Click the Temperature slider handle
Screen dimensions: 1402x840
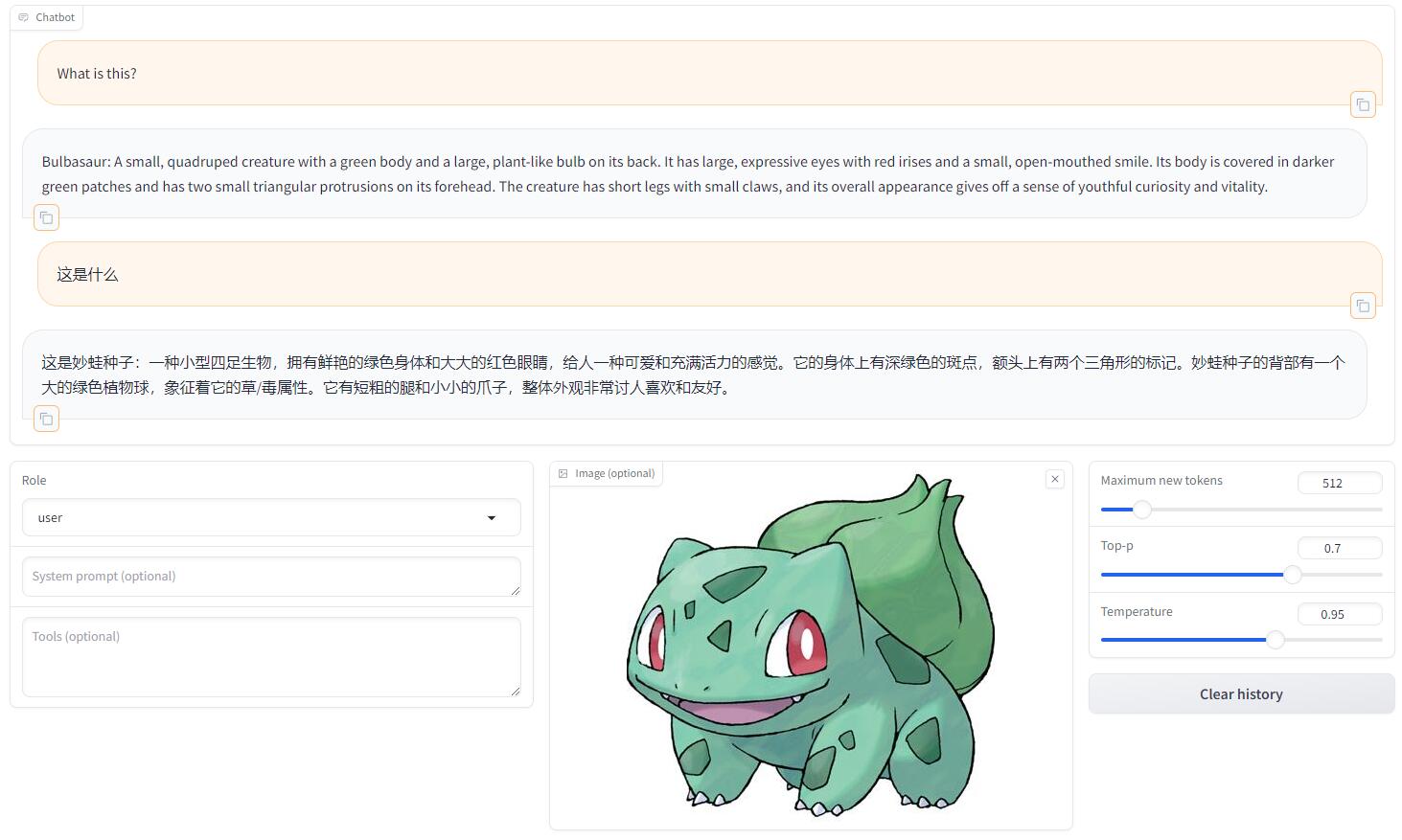[1275, 639]
